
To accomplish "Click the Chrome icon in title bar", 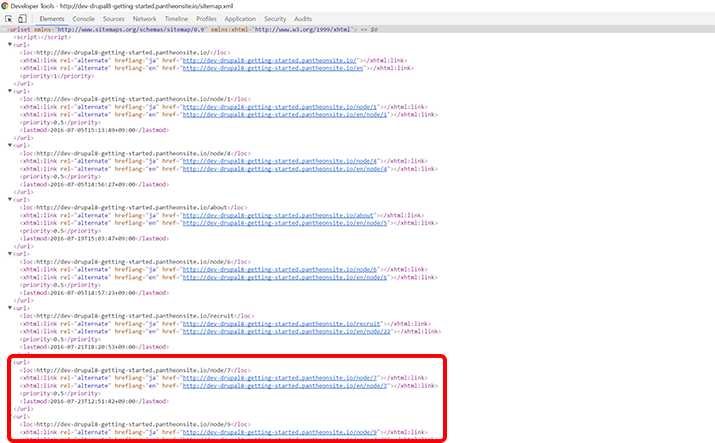I will pos(5,6).
